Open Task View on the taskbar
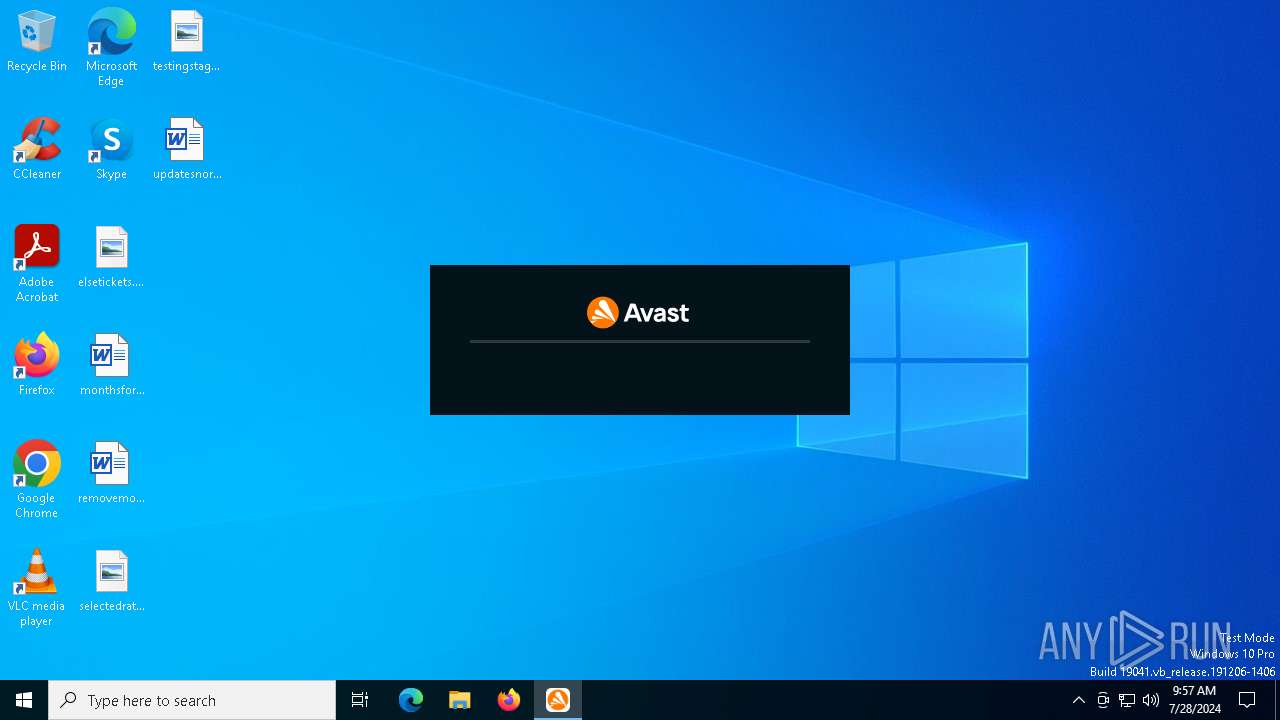This screenshot has width=1280, height=720. [360, 700]
